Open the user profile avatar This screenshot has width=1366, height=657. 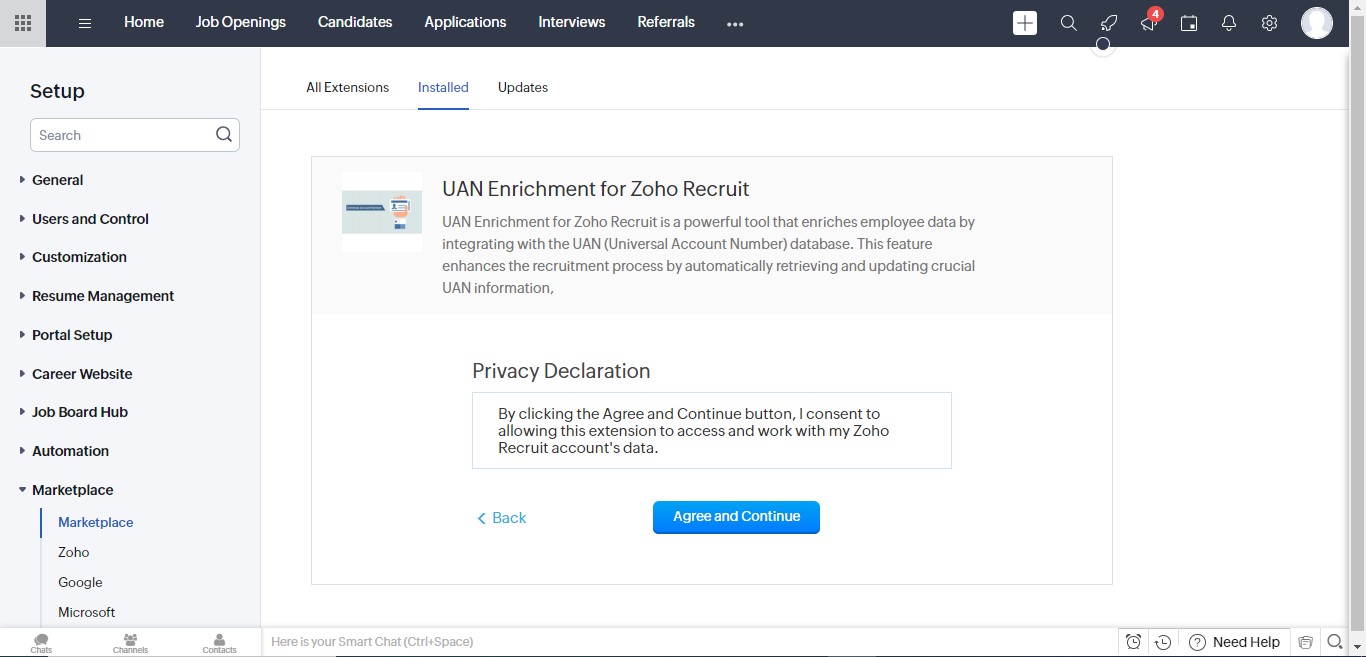click(1317, 23)
